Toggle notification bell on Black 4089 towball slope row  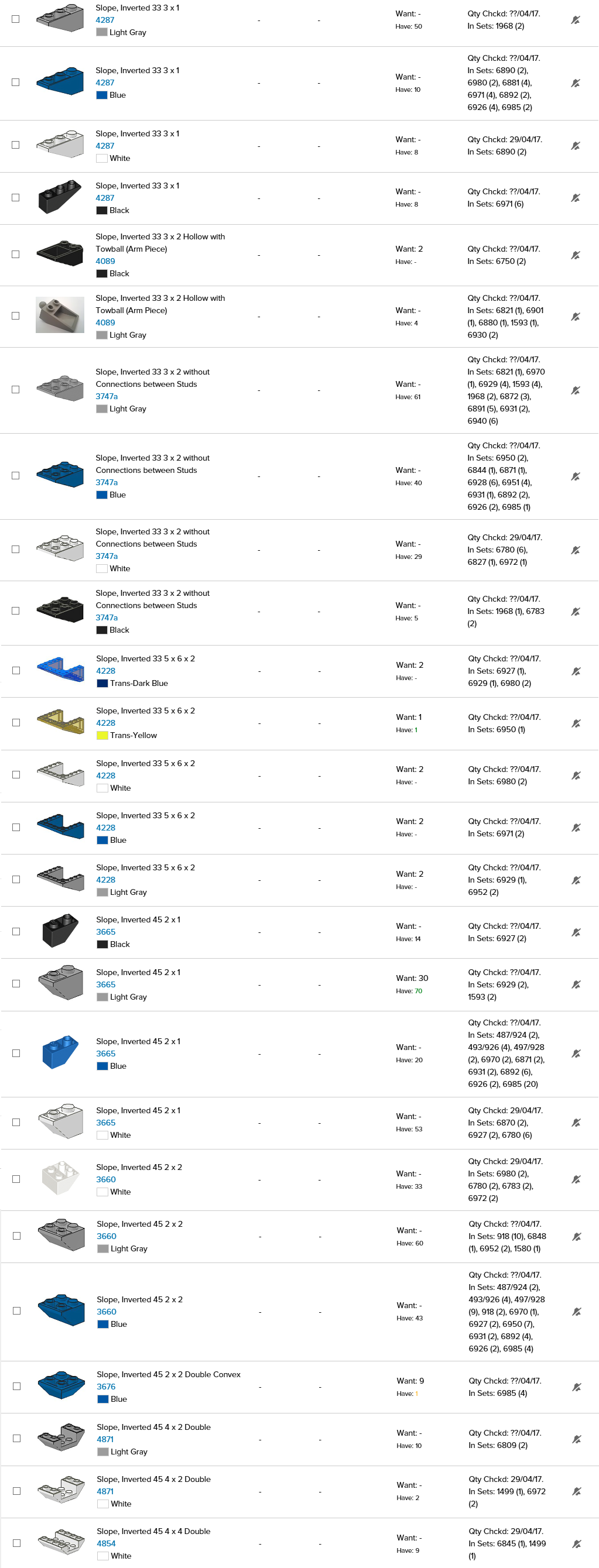tap(575, 255)
